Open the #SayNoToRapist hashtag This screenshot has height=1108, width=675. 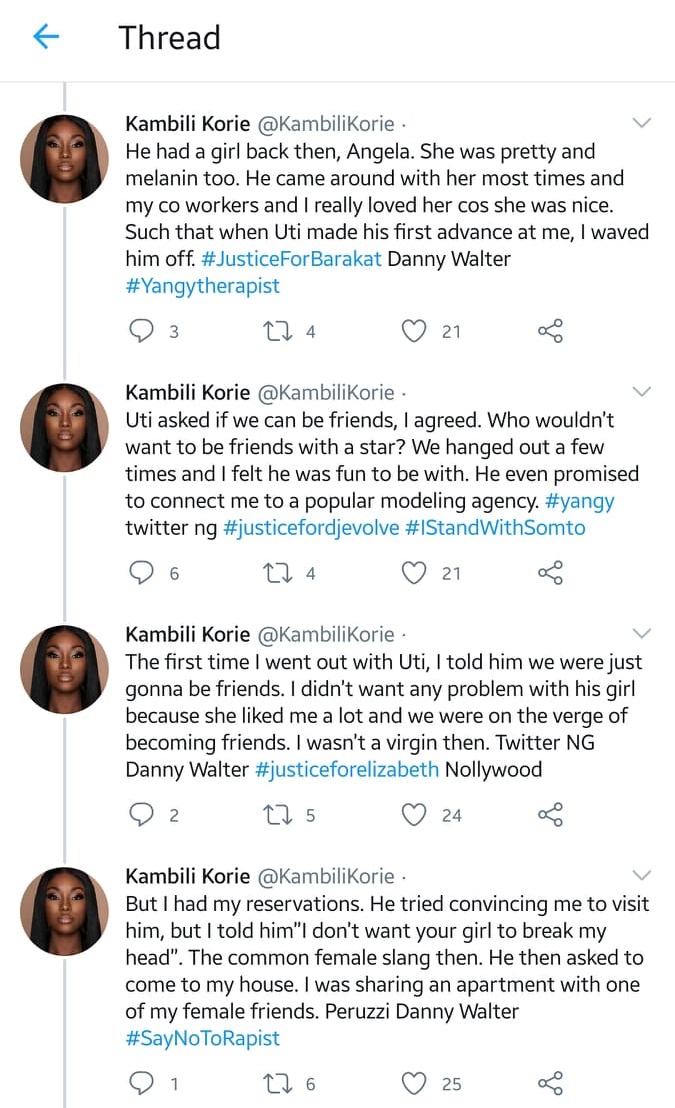pyautogui.click(x=203, y=1038)
